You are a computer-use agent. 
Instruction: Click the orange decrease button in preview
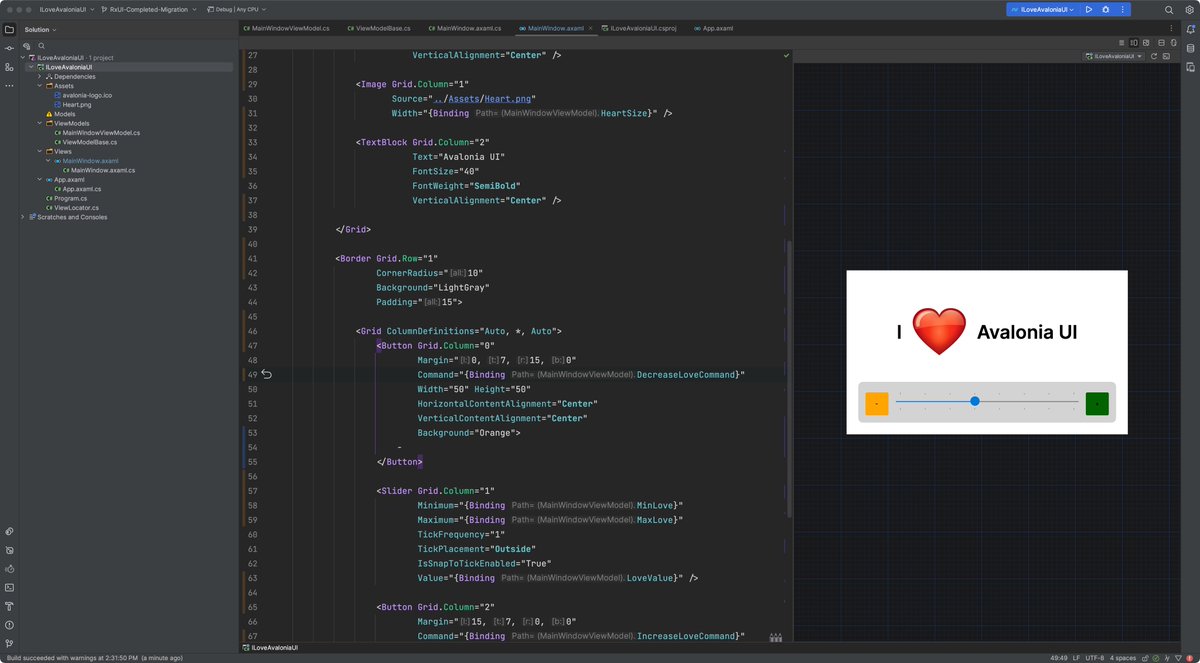click(x=877, y=404)
